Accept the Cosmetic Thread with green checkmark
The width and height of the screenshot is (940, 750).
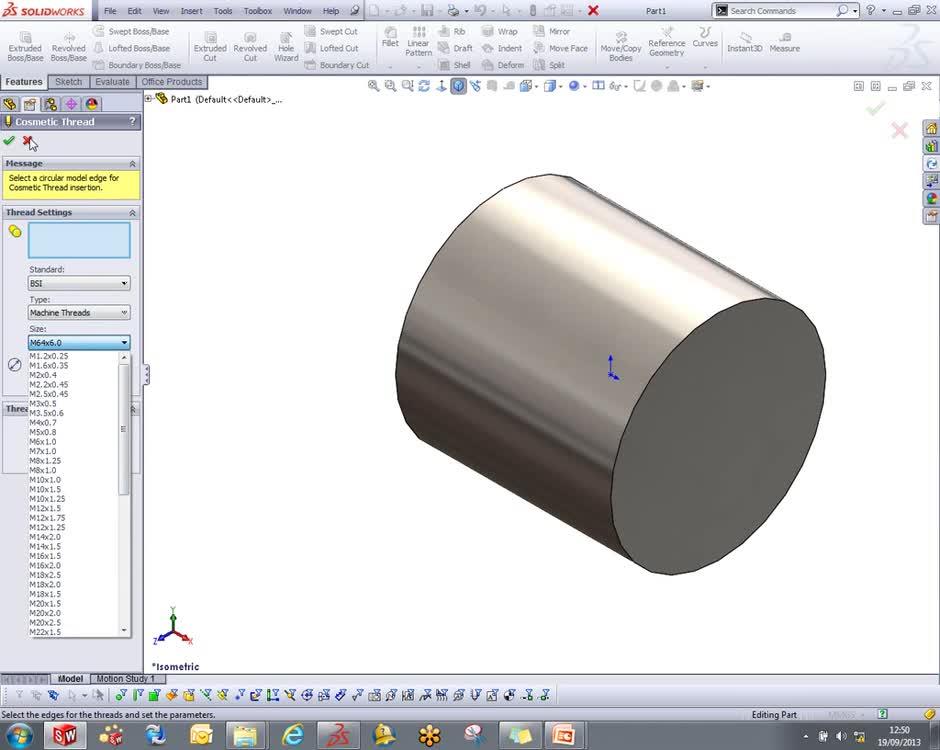pos(9,141)
